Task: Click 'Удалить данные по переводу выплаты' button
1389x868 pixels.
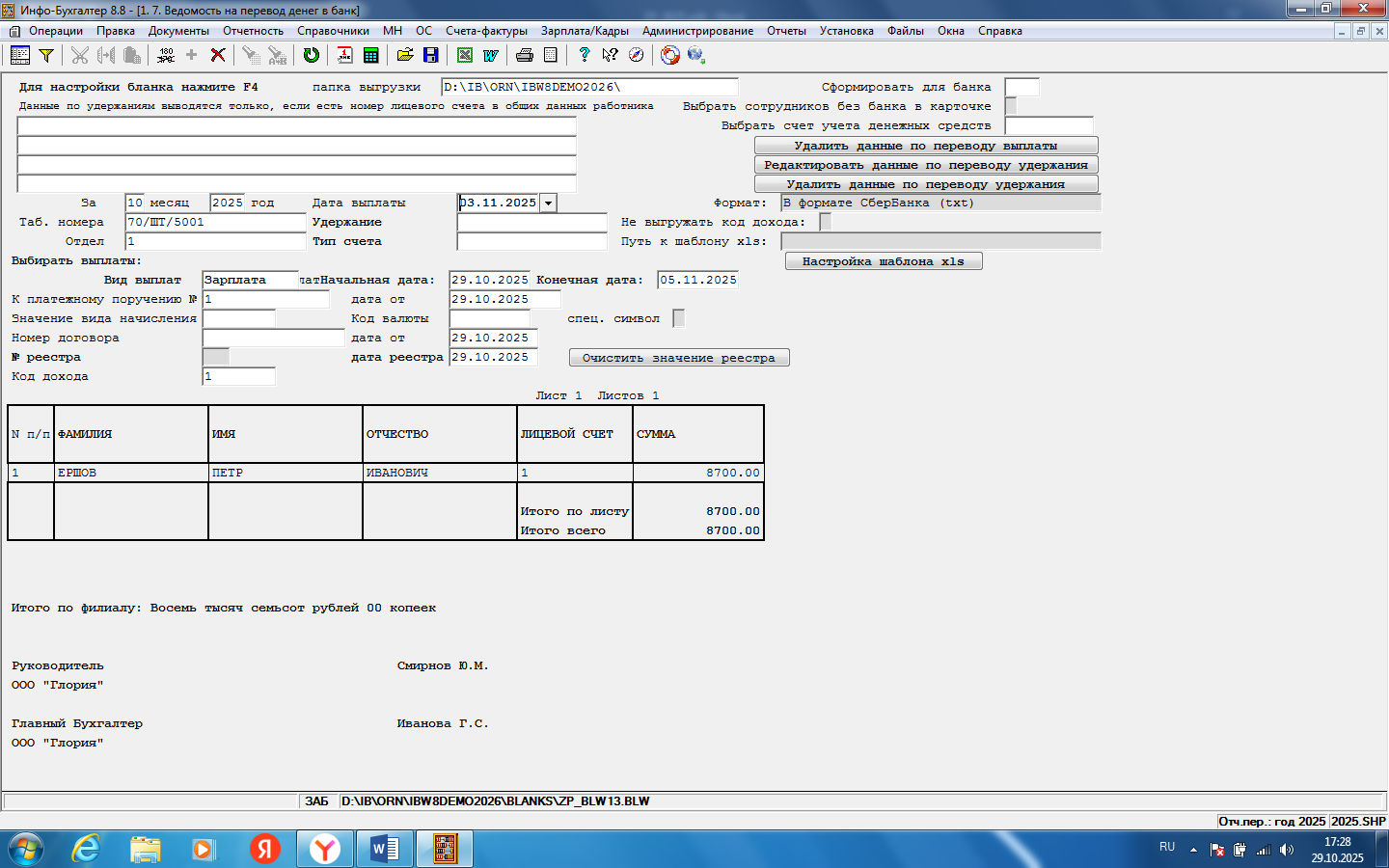Action: point(926,146)
